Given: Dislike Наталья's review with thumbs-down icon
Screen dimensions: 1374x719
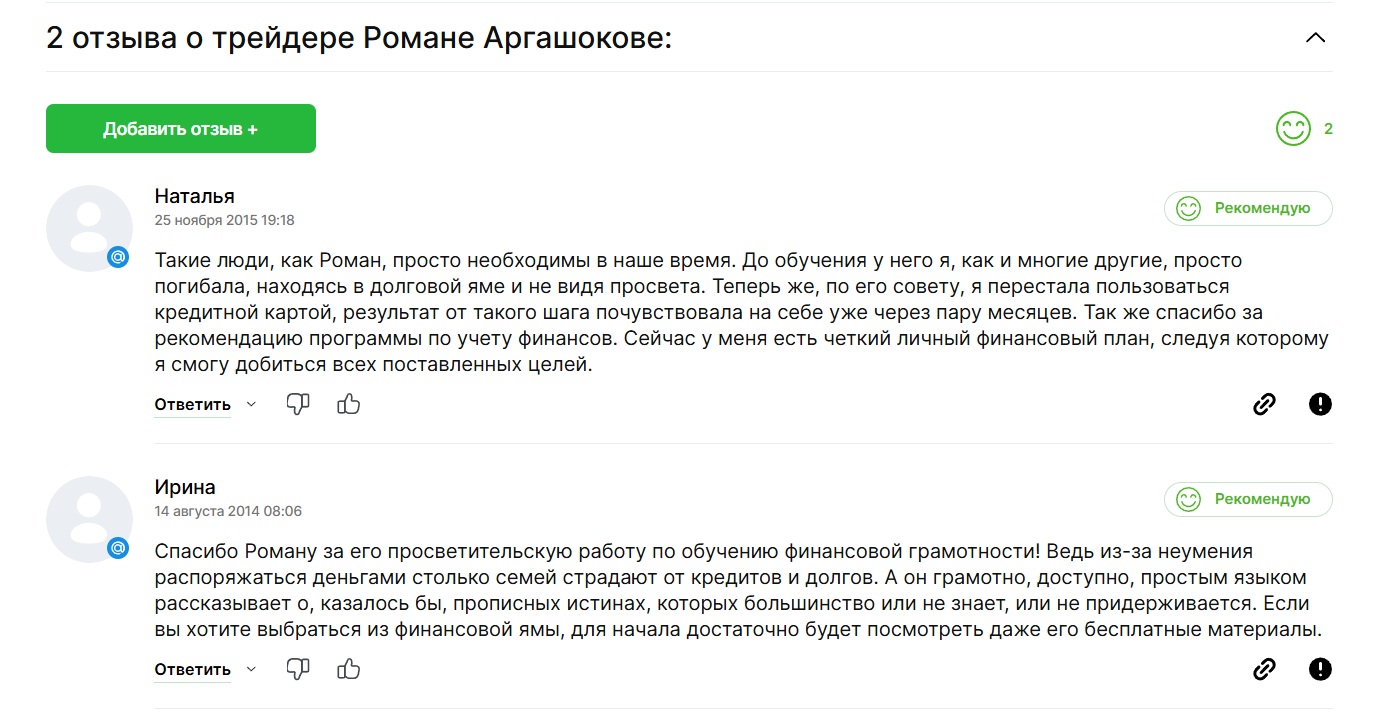Looking at the screenshot, I should click(x=298, y=404).
